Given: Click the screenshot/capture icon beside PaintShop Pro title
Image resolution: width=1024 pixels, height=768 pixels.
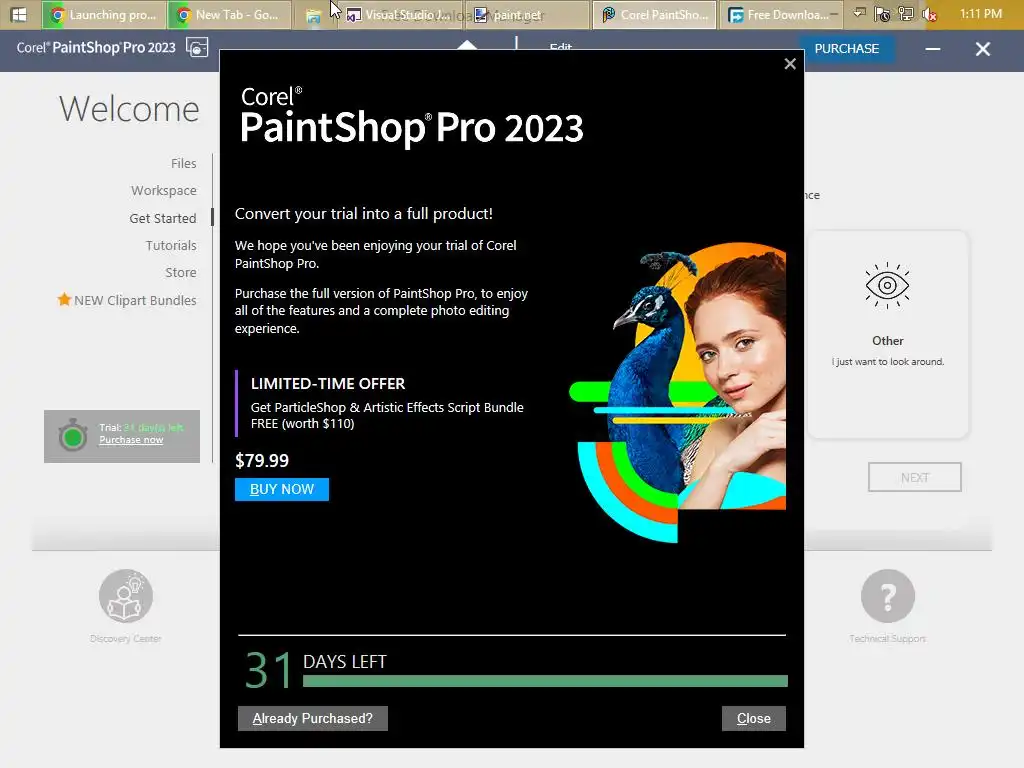Looking at the screenshot, I should [x=197, y=48].
